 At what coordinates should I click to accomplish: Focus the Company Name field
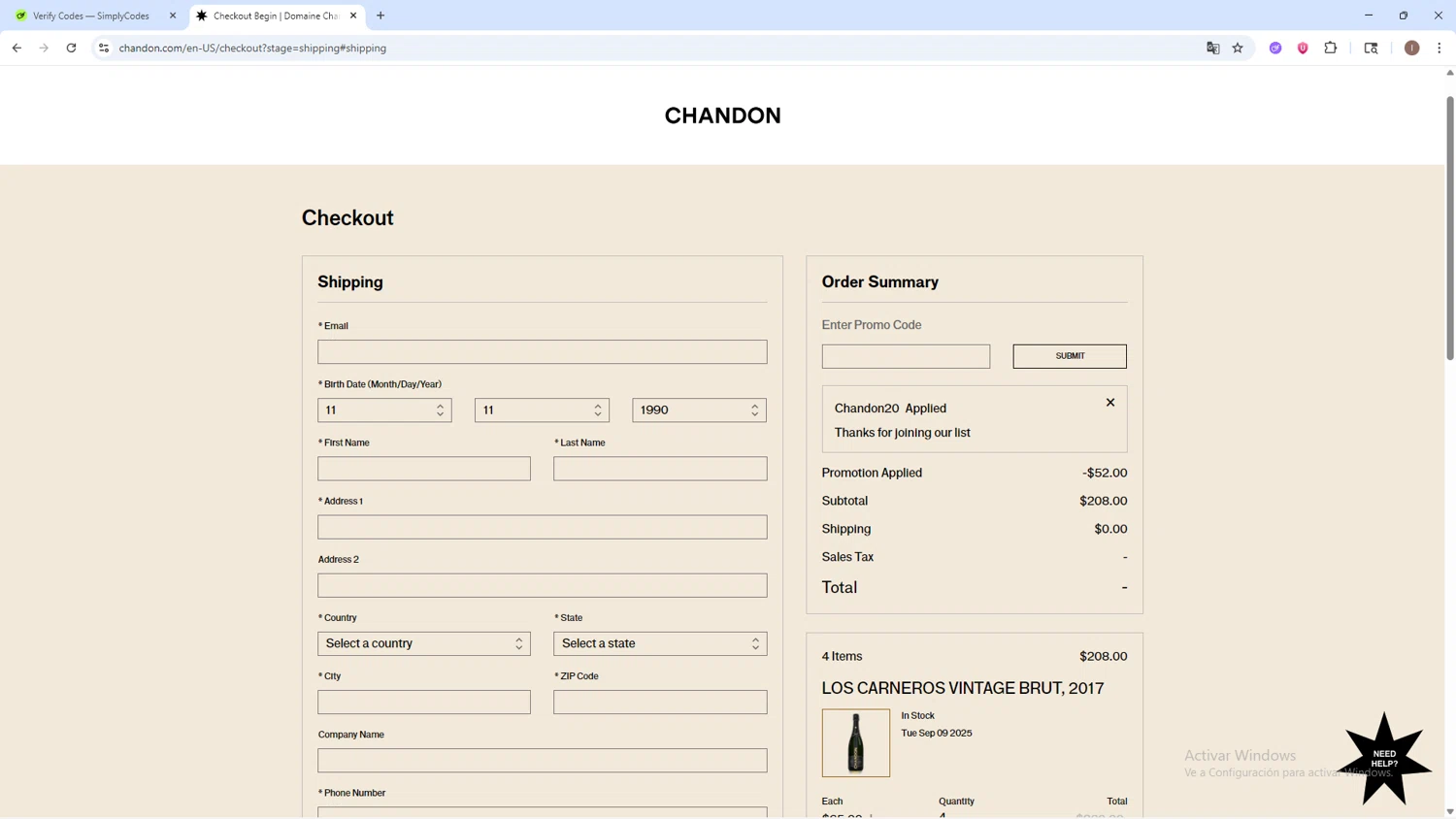[542, 760]
